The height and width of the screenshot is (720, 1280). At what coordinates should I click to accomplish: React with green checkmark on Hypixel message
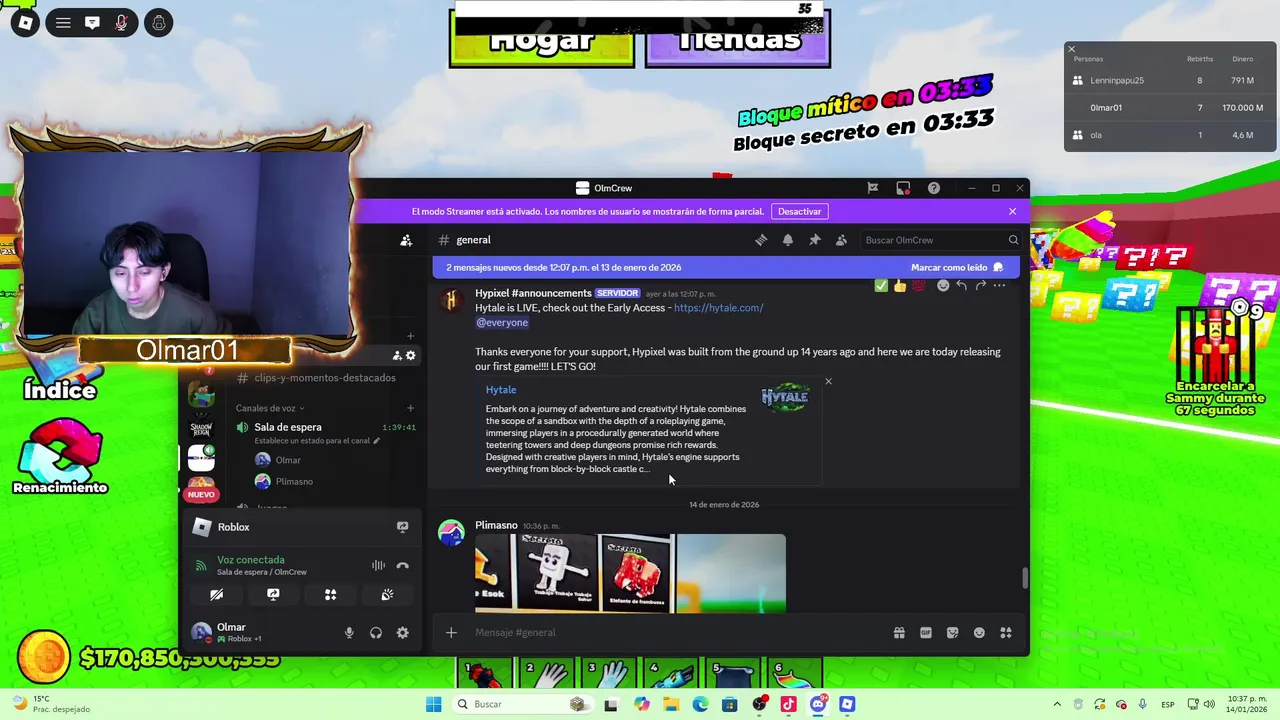[x=881, y=286]
